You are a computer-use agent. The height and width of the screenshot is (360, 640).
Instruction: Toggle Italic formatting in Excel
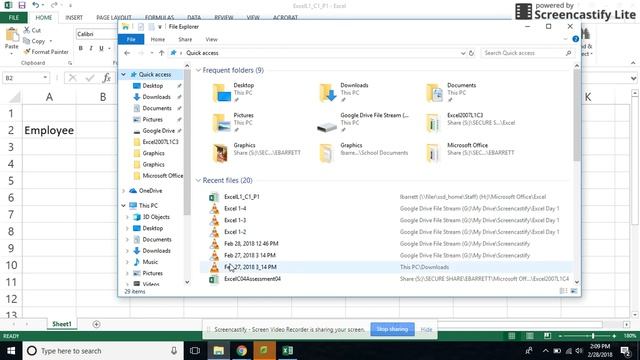click(91, 48)
